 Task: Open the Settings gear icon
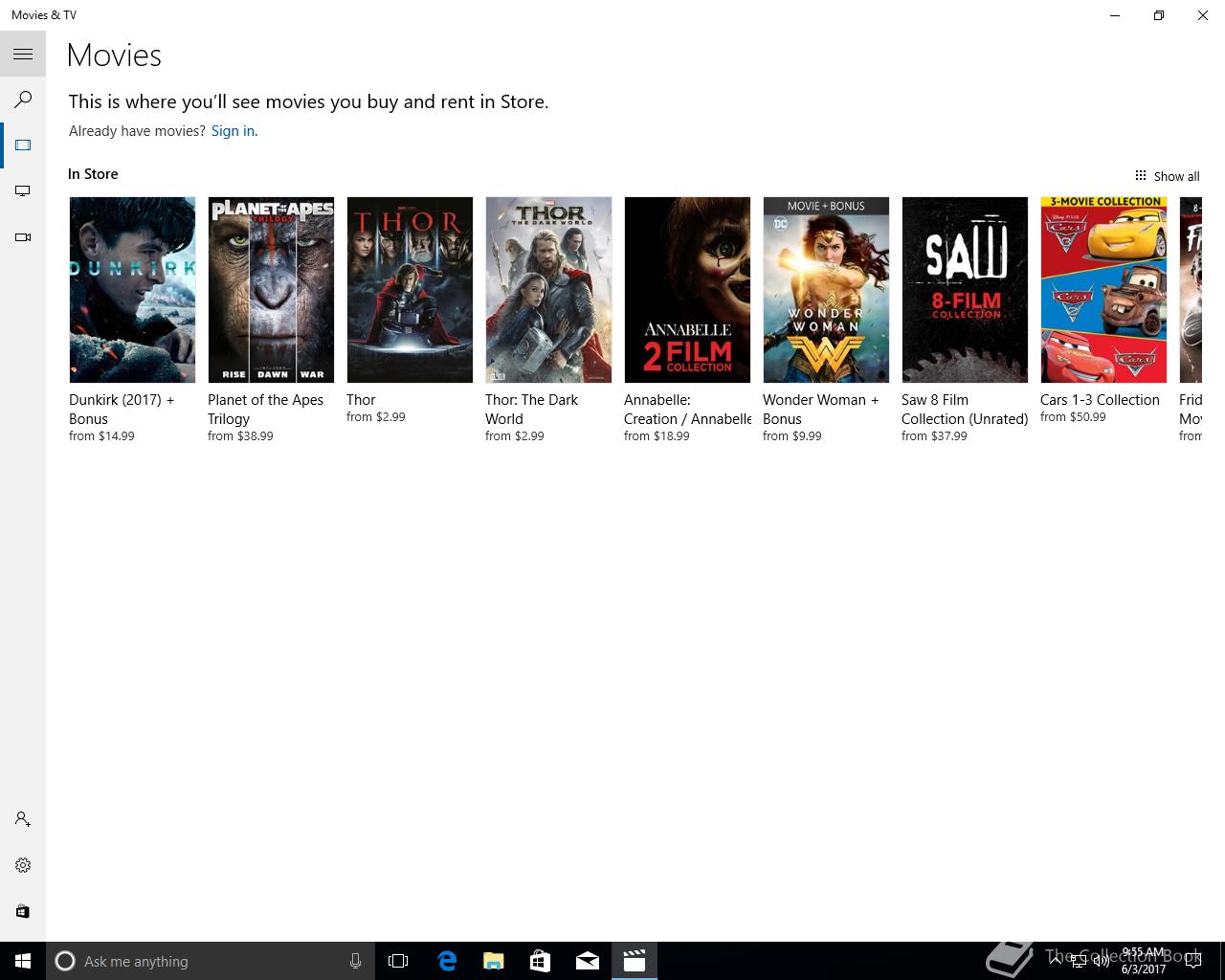23,865
